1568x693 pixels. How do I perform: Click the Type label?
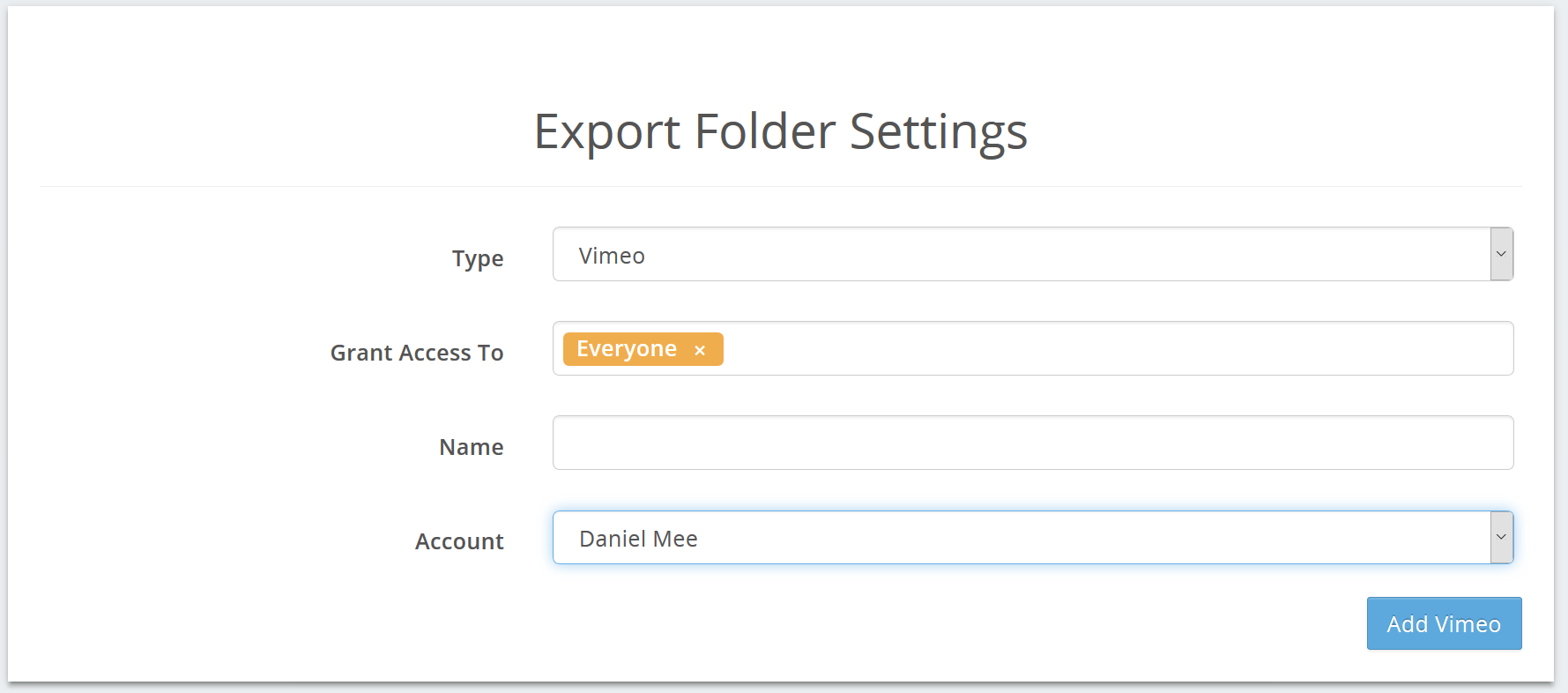tap(478, 258)
